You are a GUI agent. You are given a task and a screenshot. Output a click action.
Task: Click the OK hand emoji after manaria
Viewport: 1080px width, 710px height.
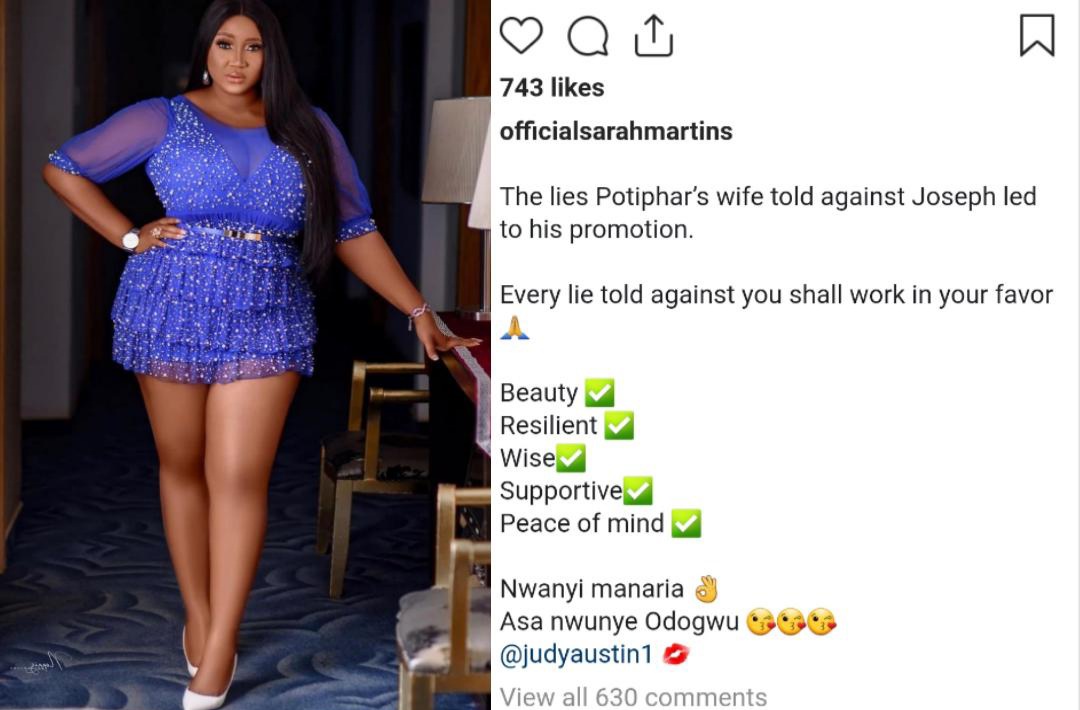(706, 589)
